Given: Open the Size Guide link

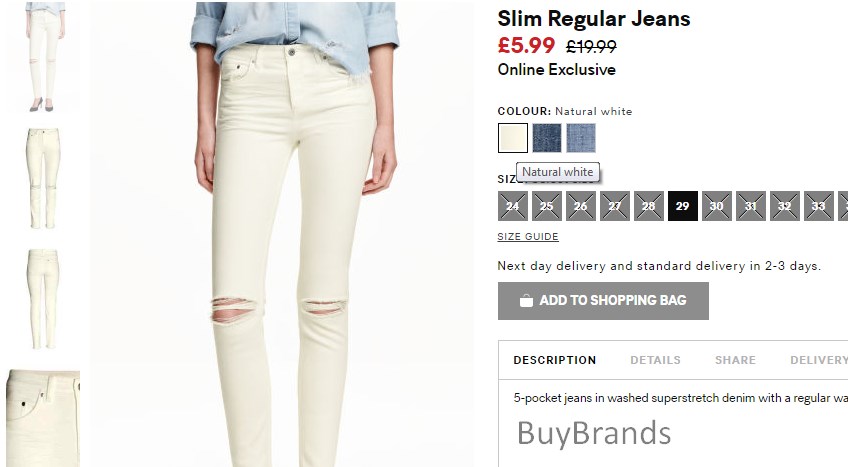Looking at the screenshot, I should (528, 237).
